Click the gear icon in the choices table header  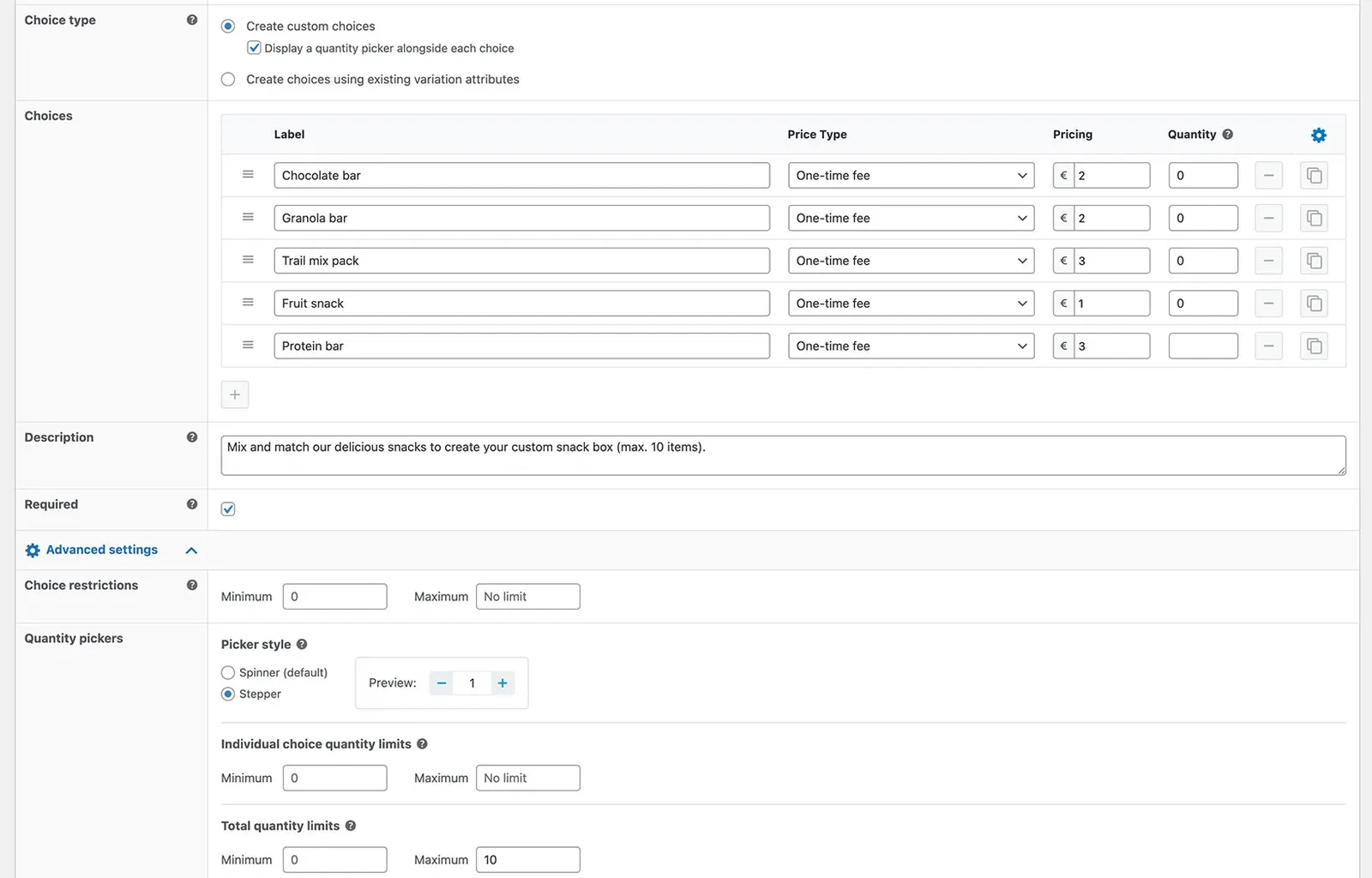(1318, 135)
